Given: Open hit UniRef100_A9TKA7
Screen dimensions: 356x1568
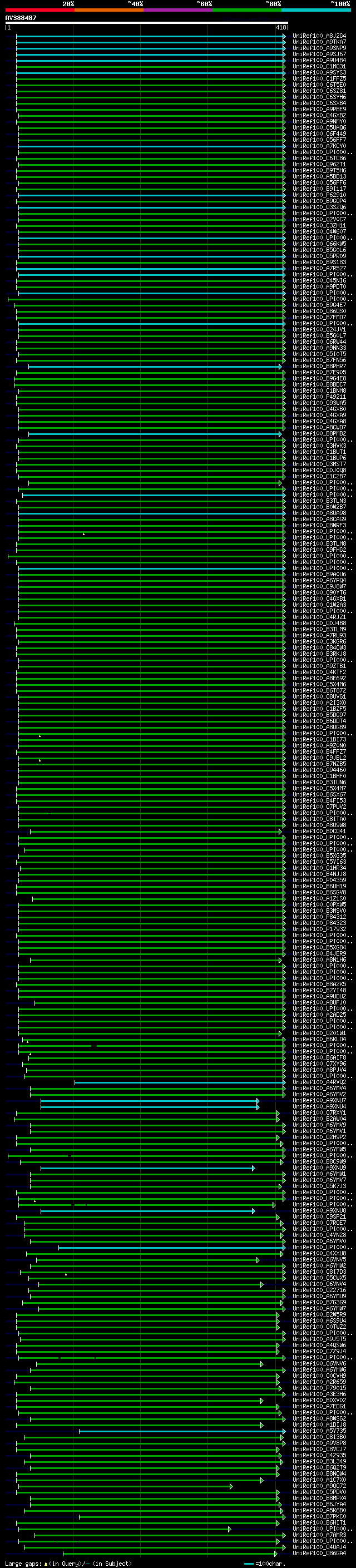Looking at the screenshot, I should click(319, 42).
